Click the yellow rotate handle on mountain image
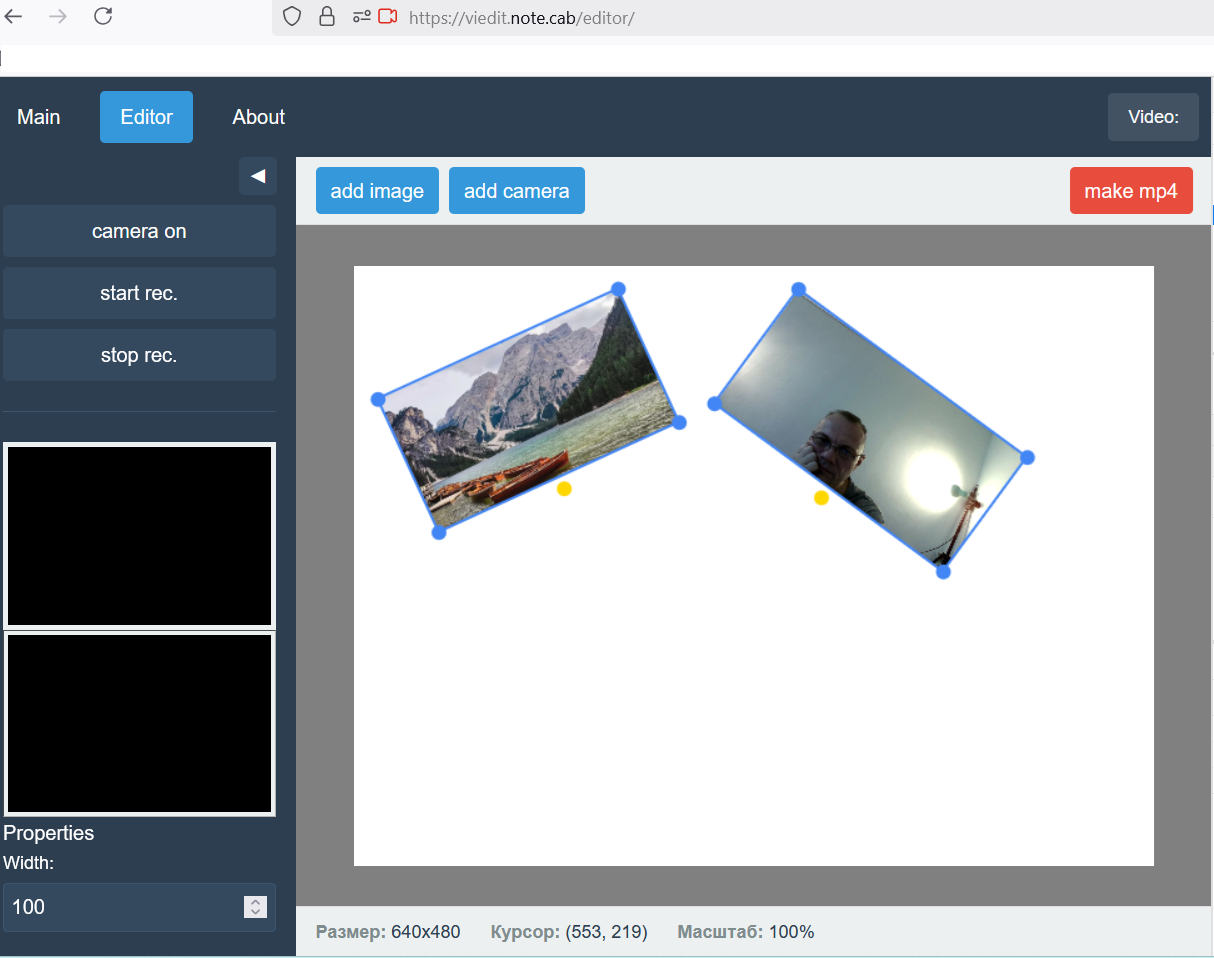Viewport: 1214px width, 958px height. click(x=564, y=489)
